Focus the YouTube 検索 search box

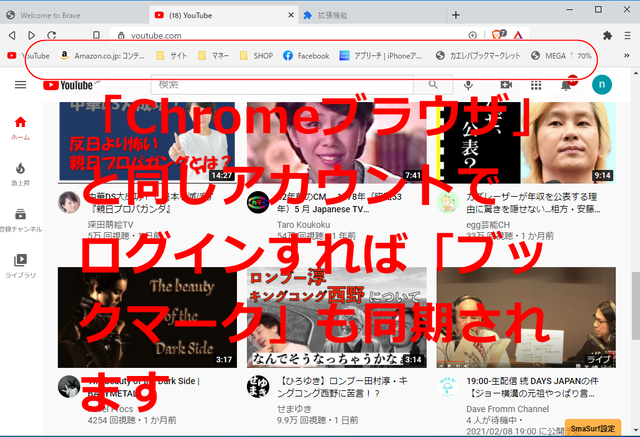(282, 84)
